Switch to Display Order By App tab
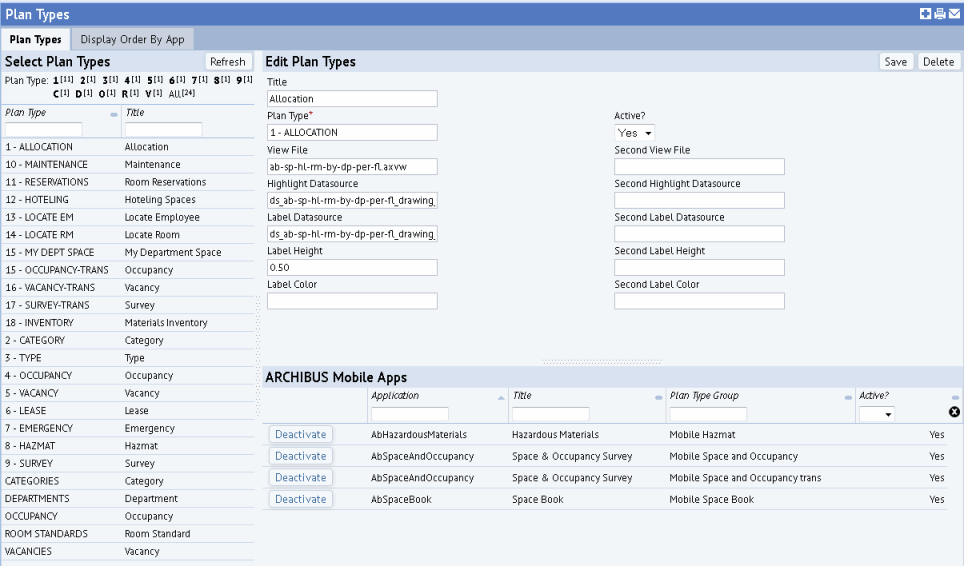Screen dimensions: 964x566 tap(132, 40)
